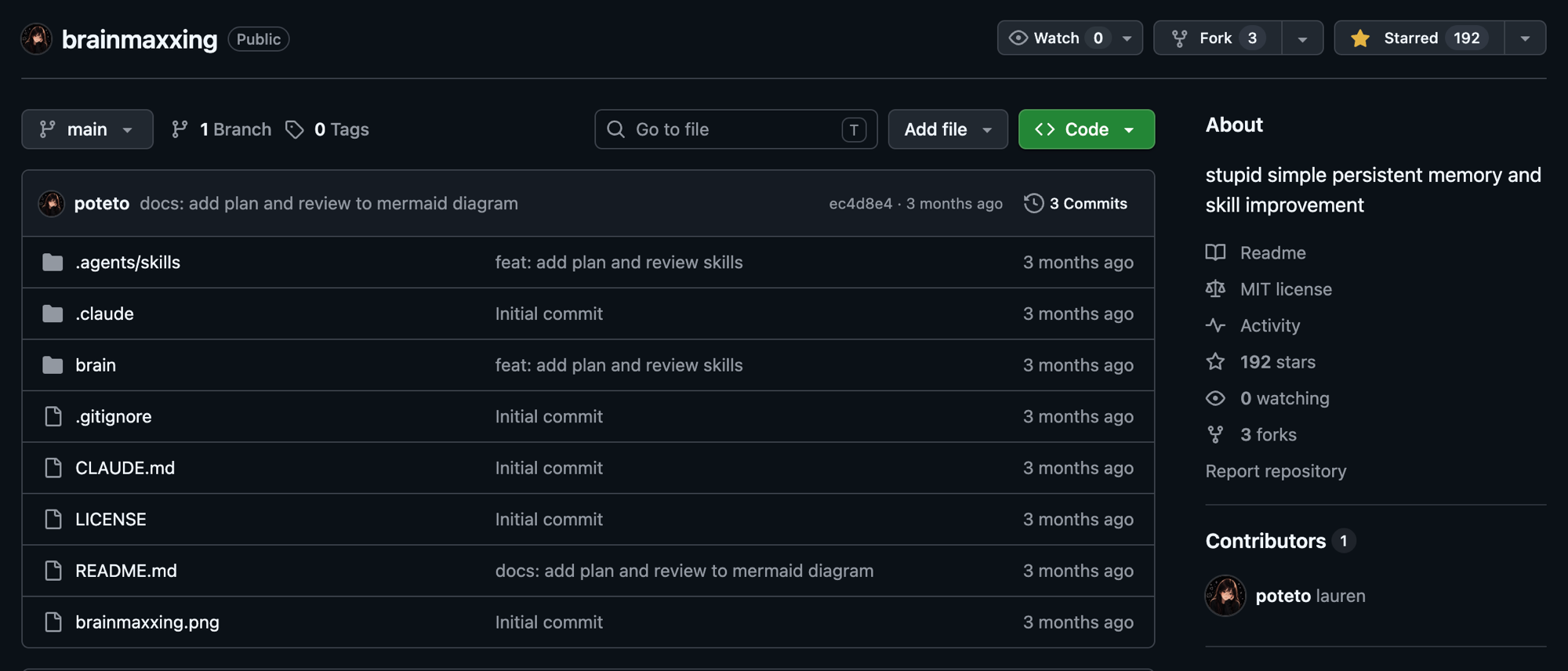Open the 1 Branch link

(222, 129)
